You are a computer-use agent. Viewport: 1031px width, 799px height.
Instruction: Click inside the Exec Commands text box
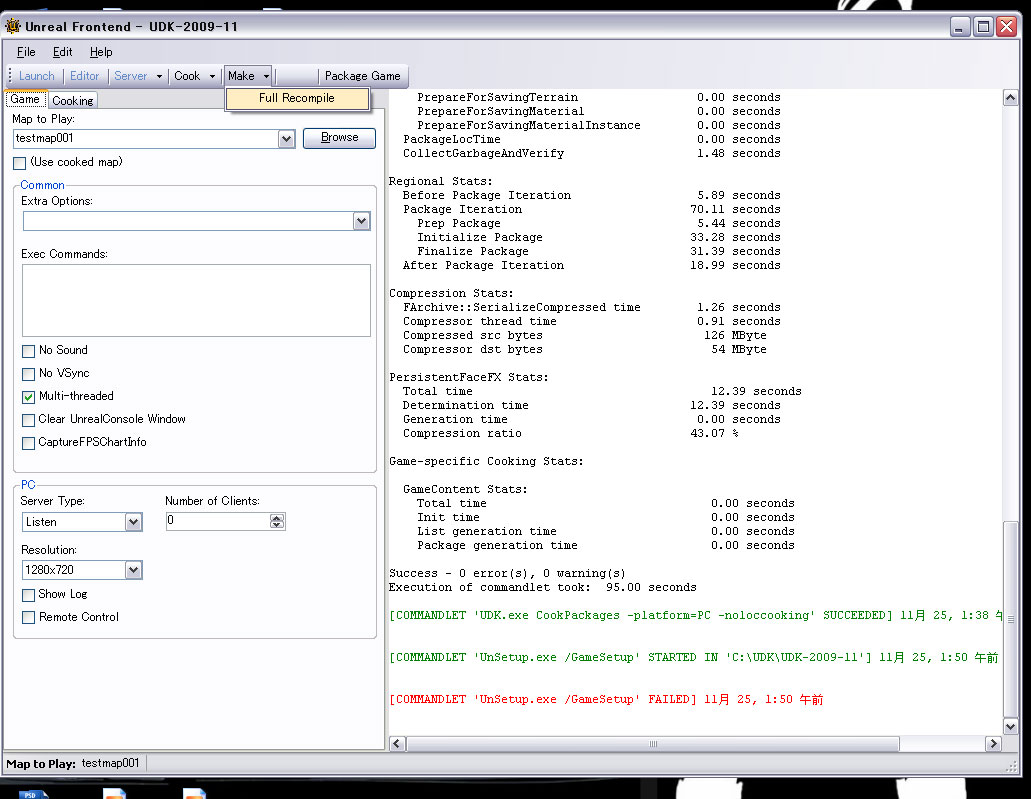click(x=196, y=301)
